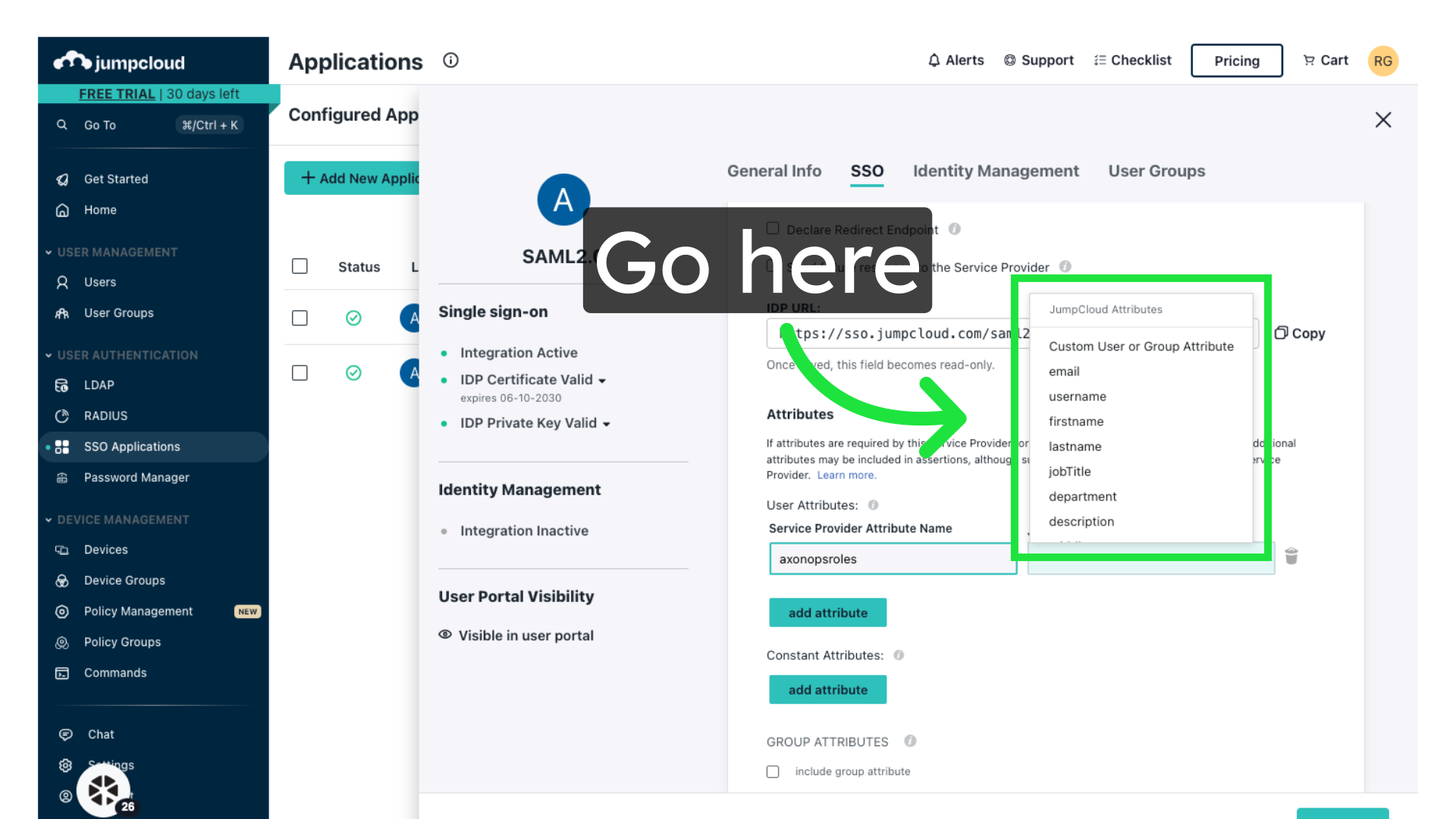Check the include group attribute checkbox

pyautogui.click(x=773, y=771)
